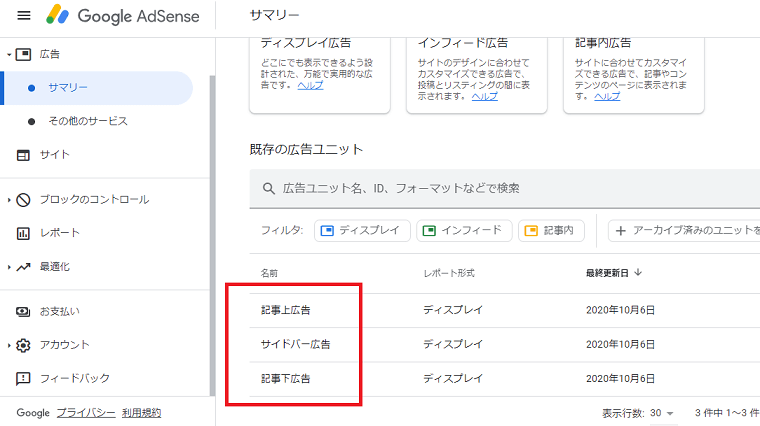Sort by the レポート形式 column header
This screenshot has width=760, height=426.
pyautogui.click(x=449, y=273)
